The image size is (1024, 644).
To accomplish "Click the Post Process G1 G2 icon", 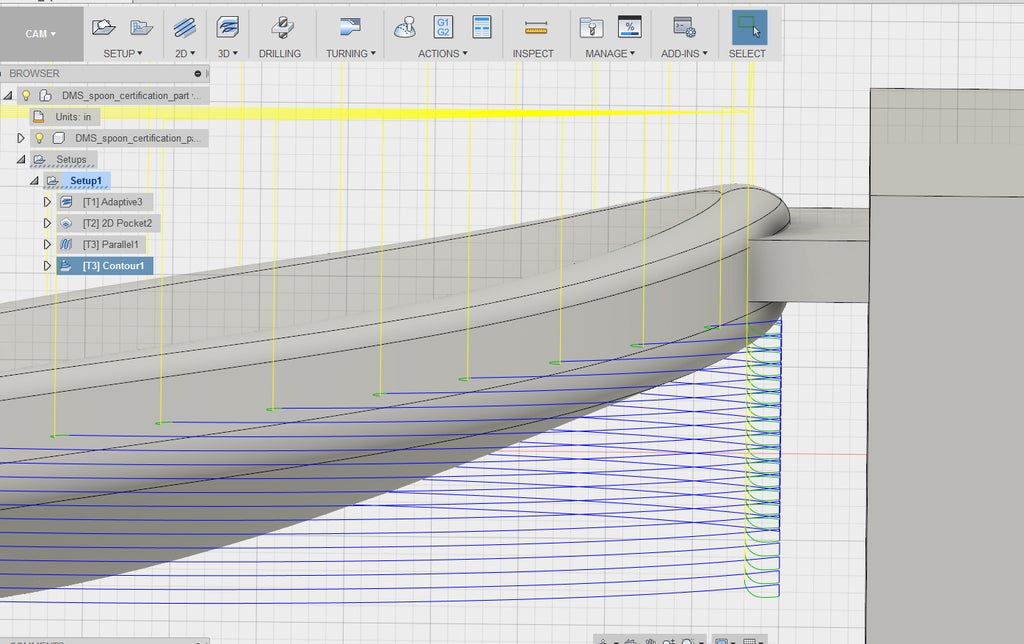I will tap(443, 27).
